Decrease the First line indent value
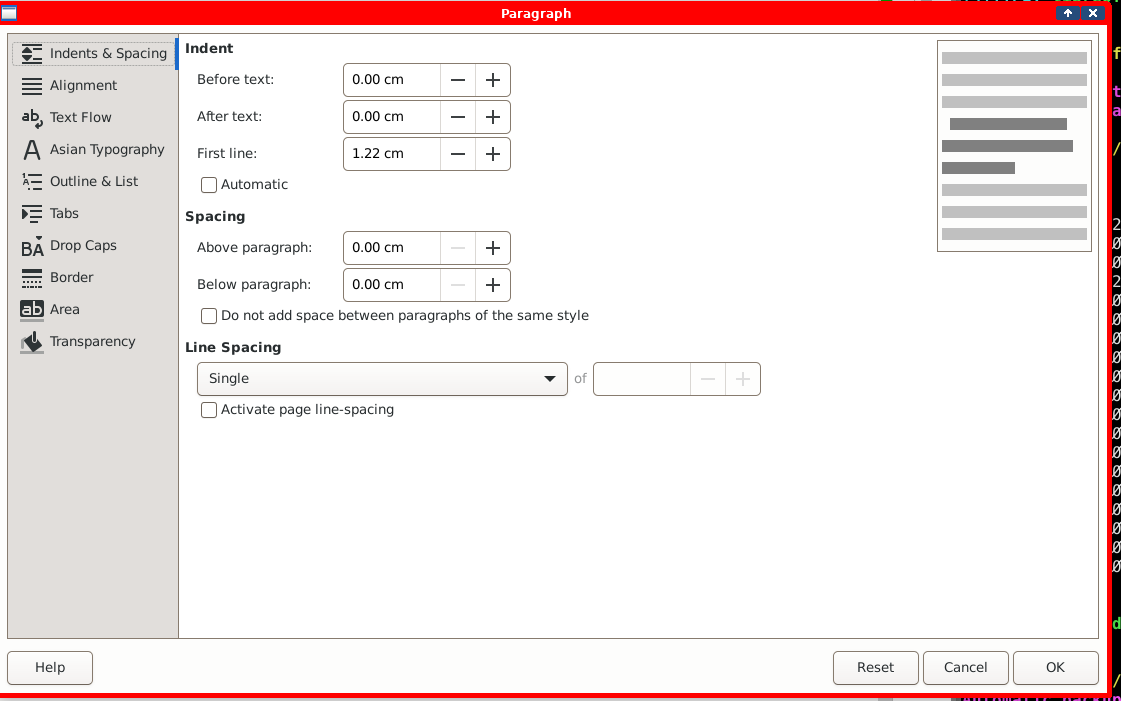The height and width of the screenshot is (701, 1121). tap(458, 154)
